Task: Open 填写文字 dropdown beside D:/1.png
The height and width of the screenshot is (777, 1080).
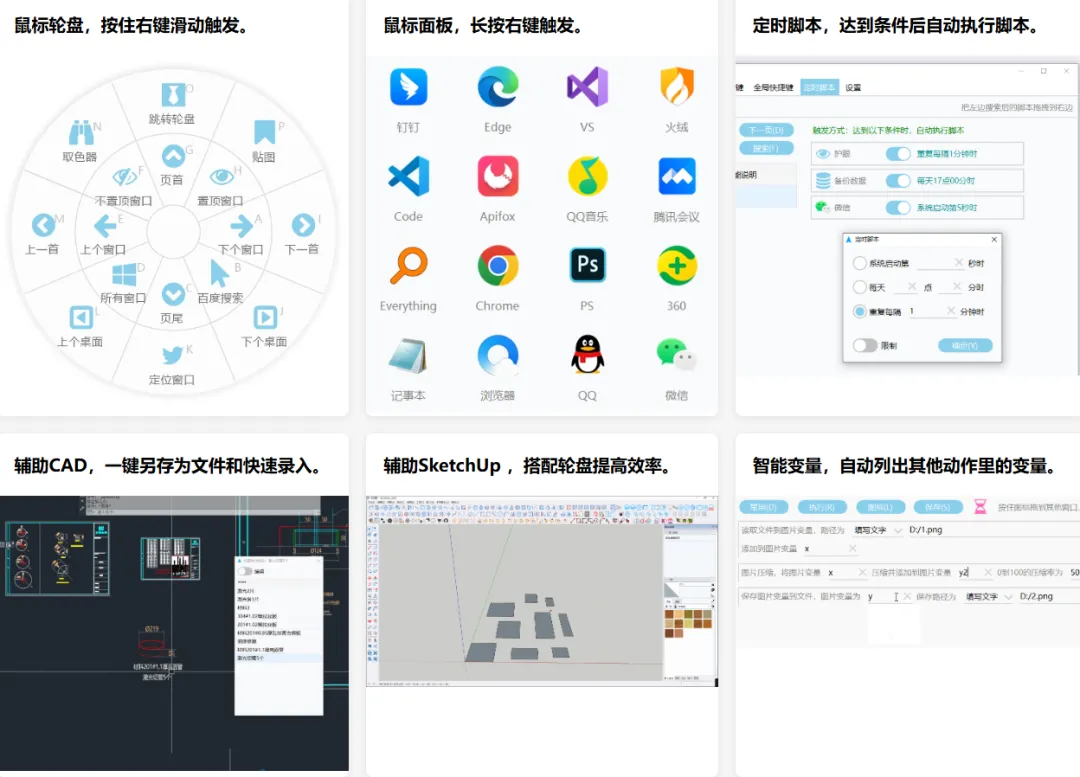Action: tap(878, 530)
